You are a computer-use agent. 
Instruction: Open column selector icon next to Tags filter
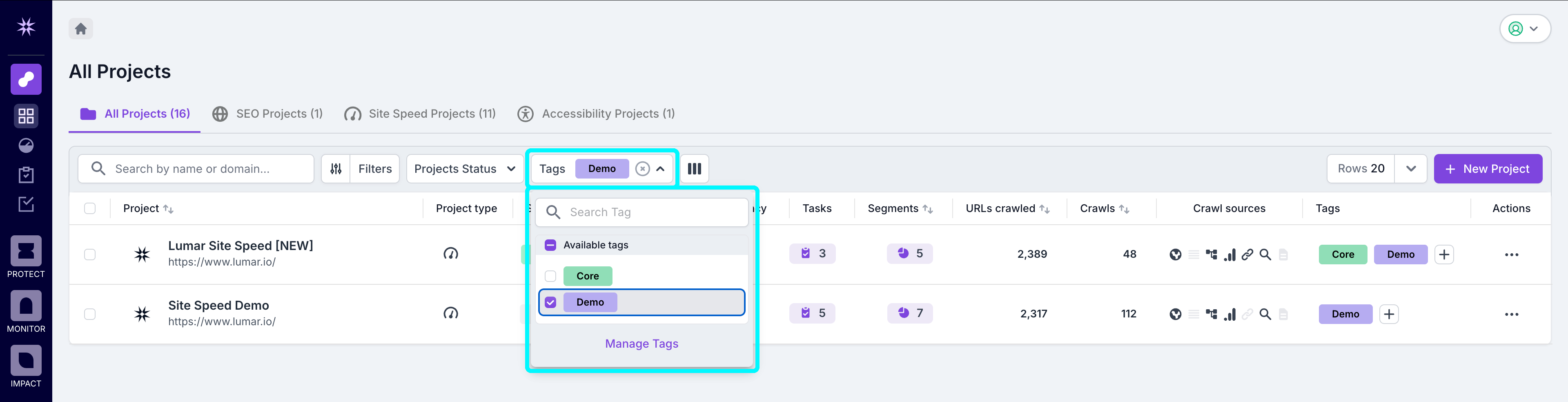[x=695, y=169]
